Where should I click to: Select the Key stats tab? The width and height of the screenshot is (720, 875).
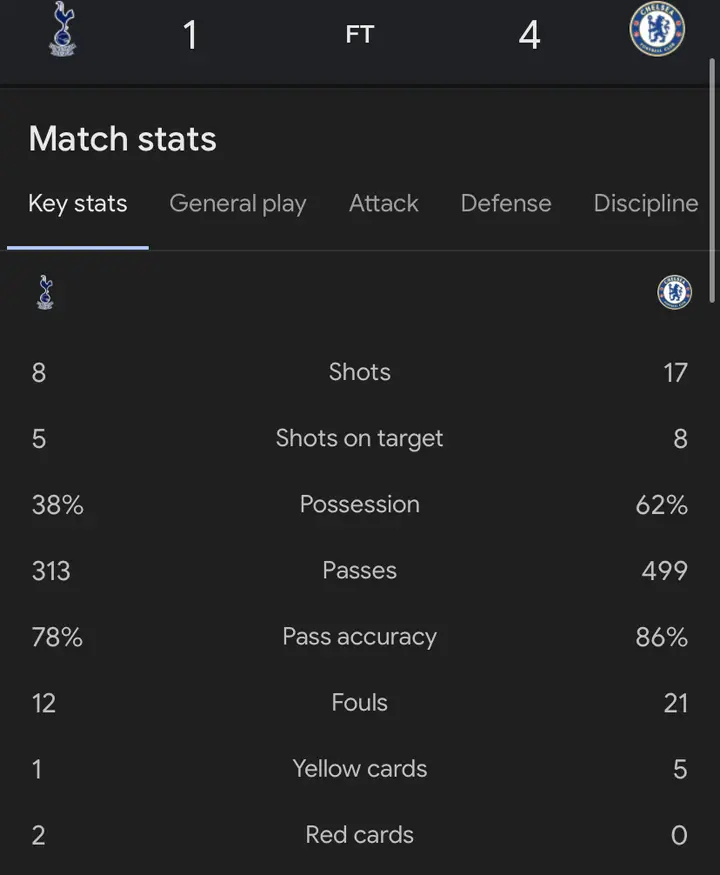point(78,204)
